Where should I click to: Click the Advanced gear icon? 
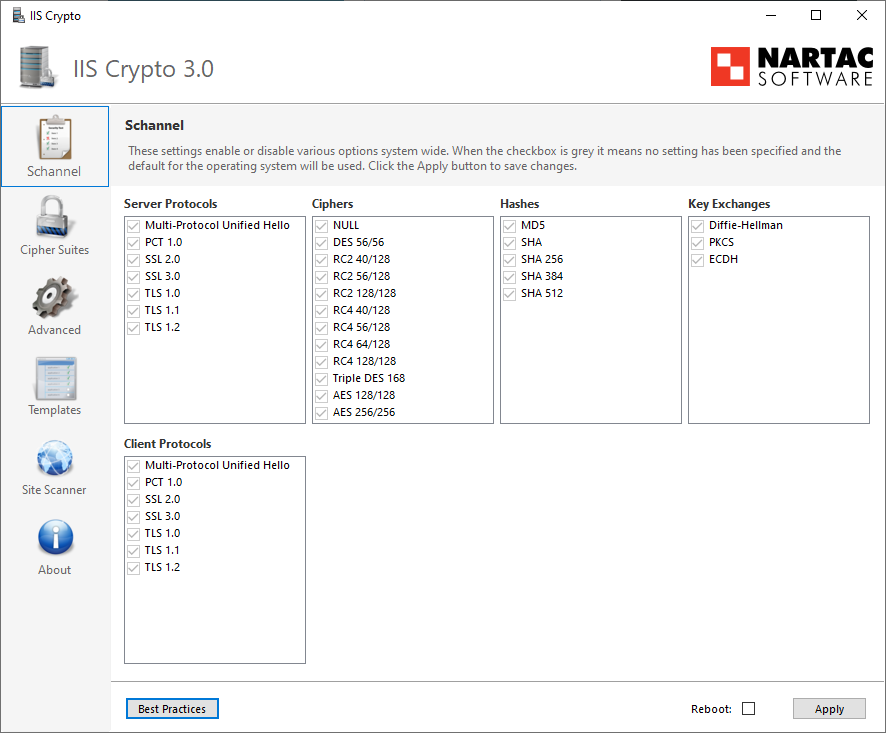tap(54, 298)
